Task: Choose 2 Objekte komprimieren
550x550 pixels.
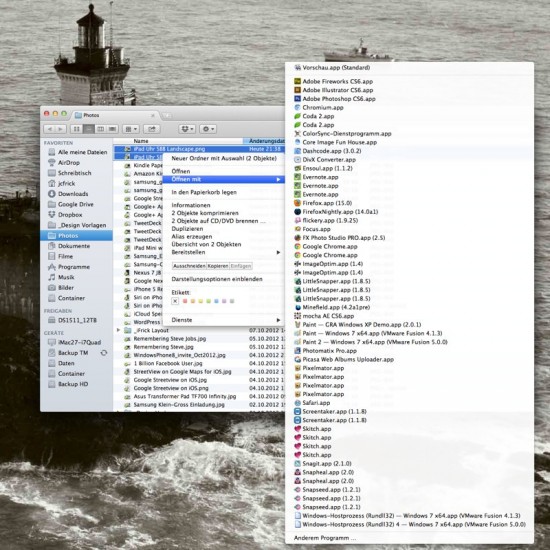Action: click(x=224, y=213)
